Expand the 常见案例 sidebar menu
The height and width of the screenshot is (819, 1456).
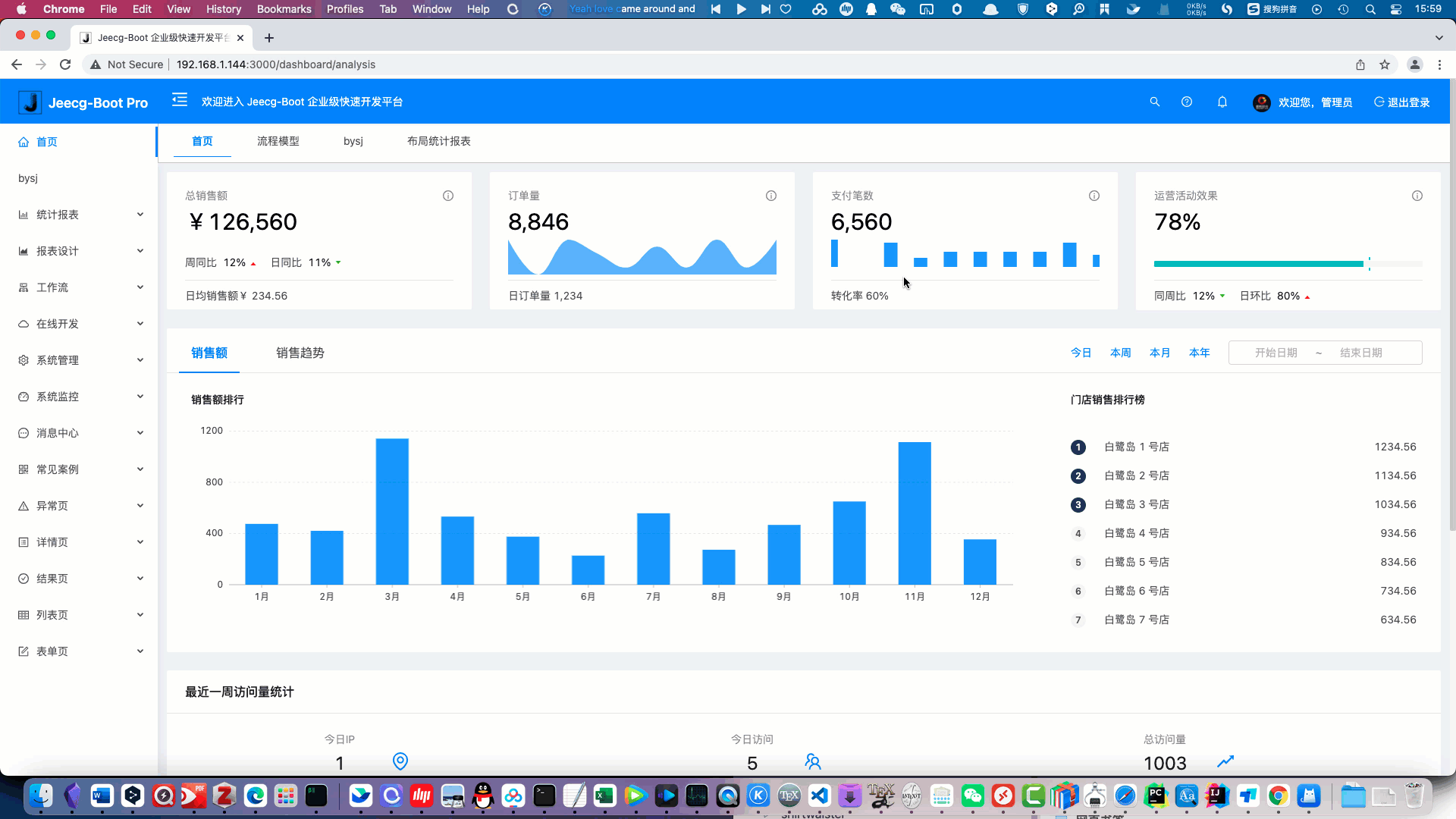80,469
